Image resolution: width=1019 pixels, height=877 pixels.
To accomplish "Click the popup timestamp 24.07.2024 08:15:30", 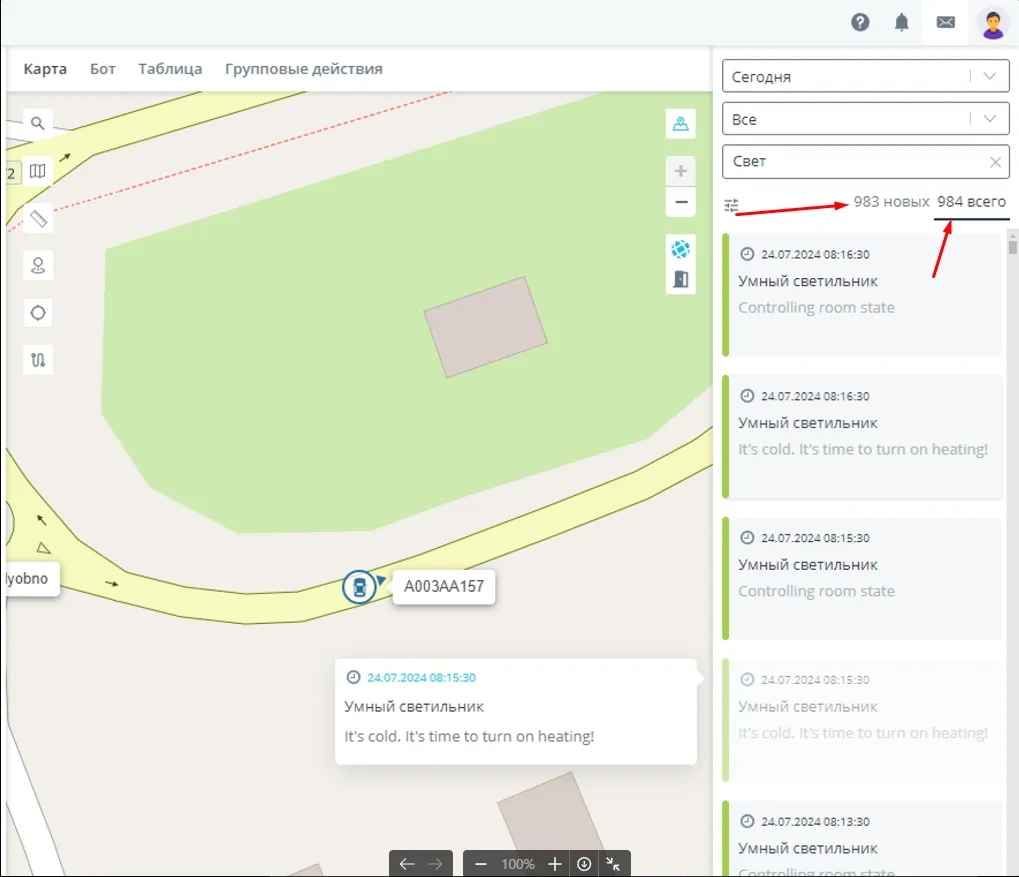I will [x=421, y=677].
